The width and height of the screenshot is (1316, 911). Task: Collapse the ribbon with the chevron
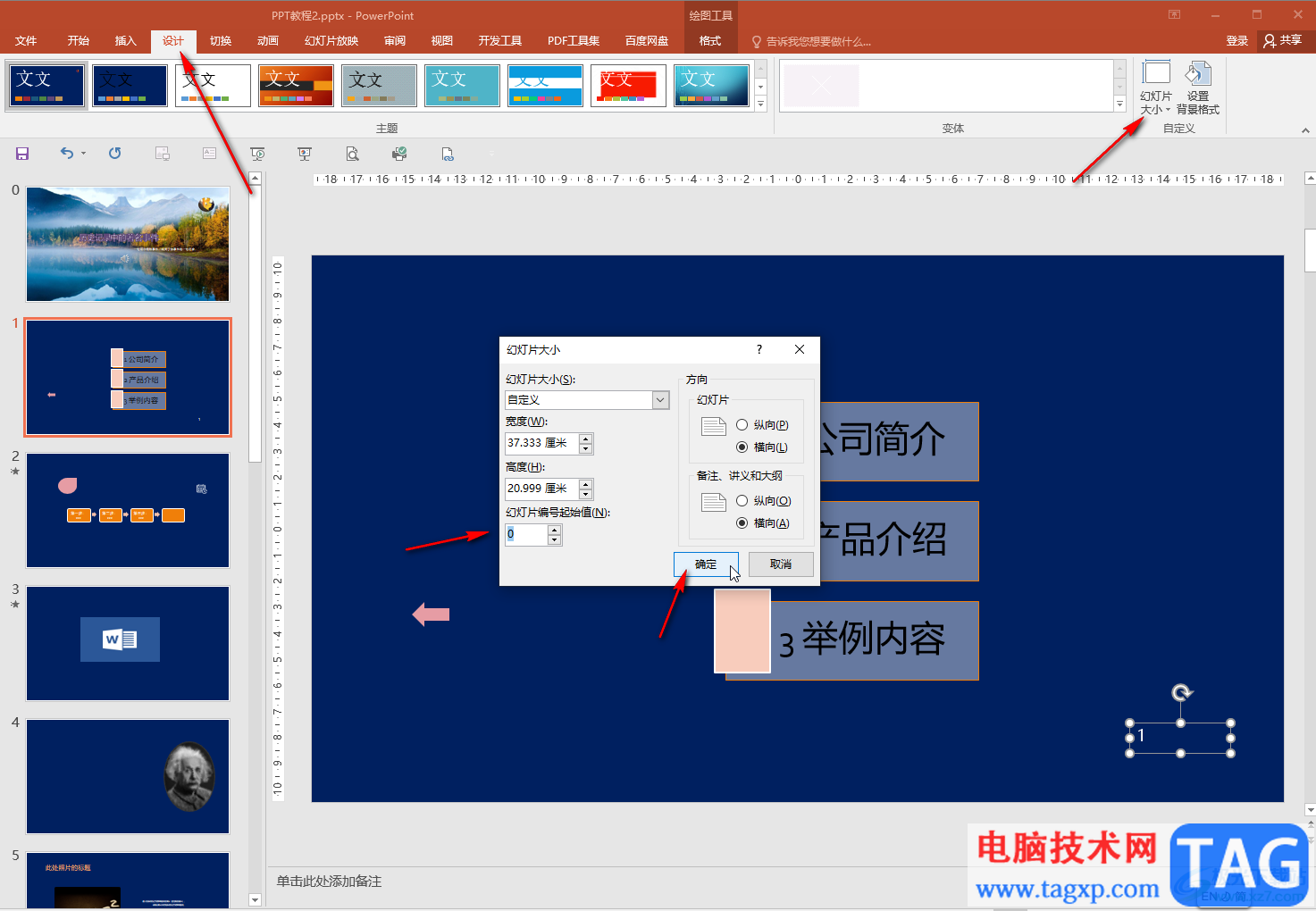(x=1305, y=130)
